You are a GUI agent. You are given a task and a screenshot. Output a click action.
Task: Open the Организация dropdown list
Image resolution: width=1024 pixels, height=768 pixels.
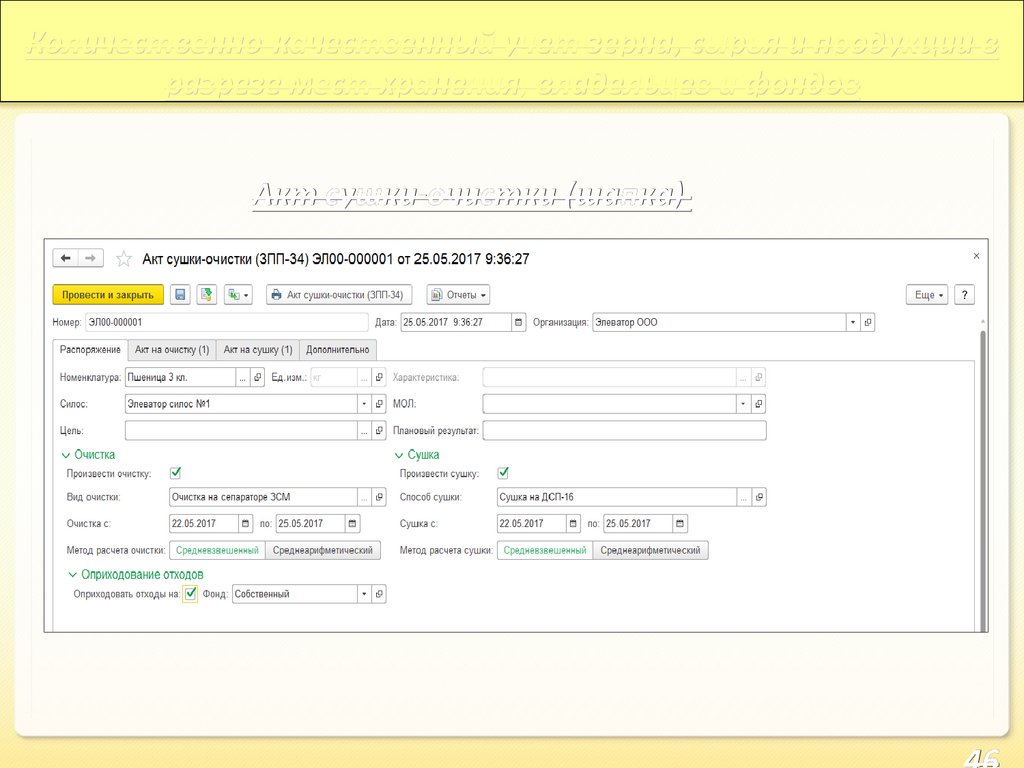tap(852, 322)
